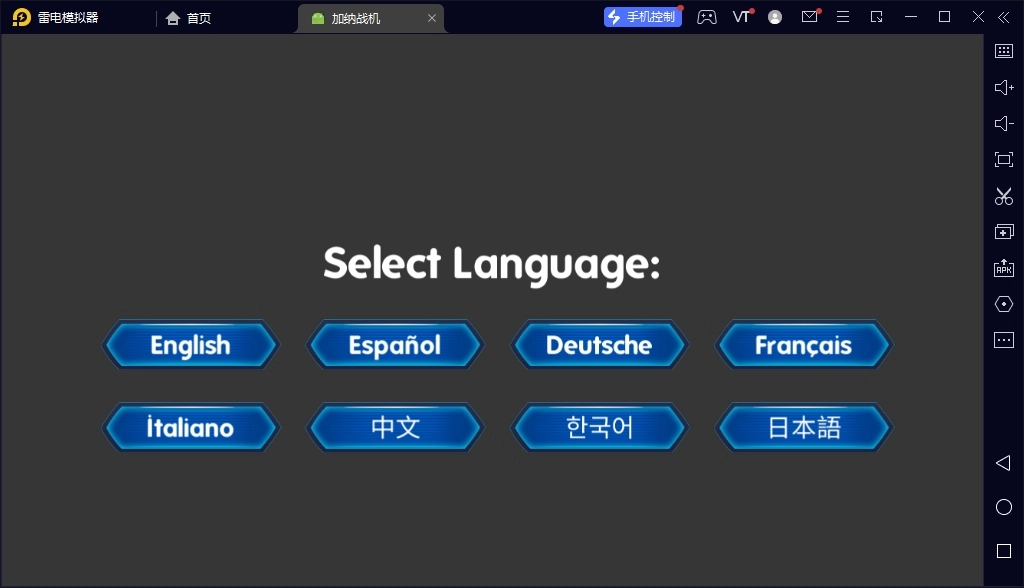Increase the emulator volume

pyautogui.click(x=1003, y=87)
